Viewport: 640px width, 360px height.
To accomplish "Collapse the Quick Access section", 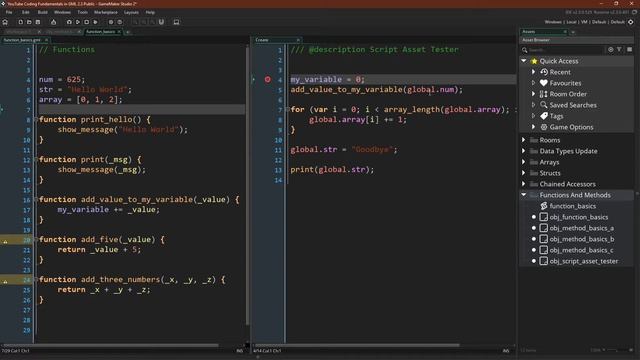I will pyautogui.click(x=524, y=61).
